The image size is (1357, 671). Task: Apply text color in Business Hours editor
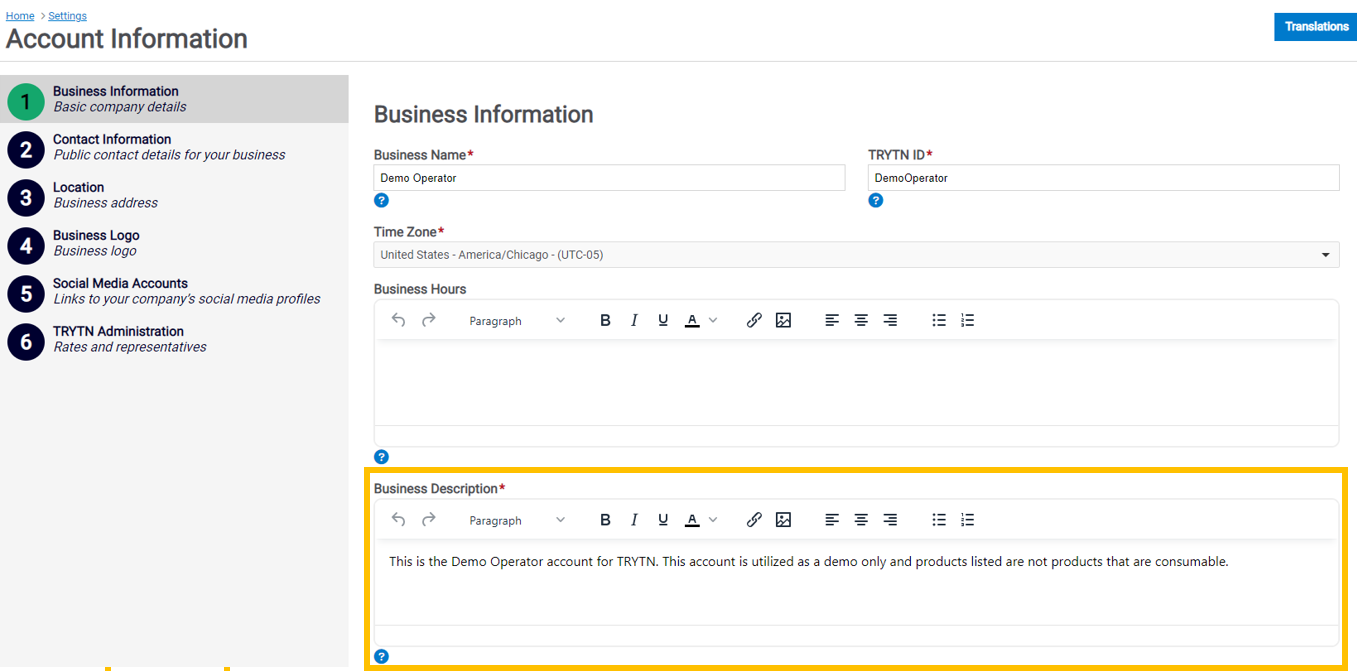point(692,320)
